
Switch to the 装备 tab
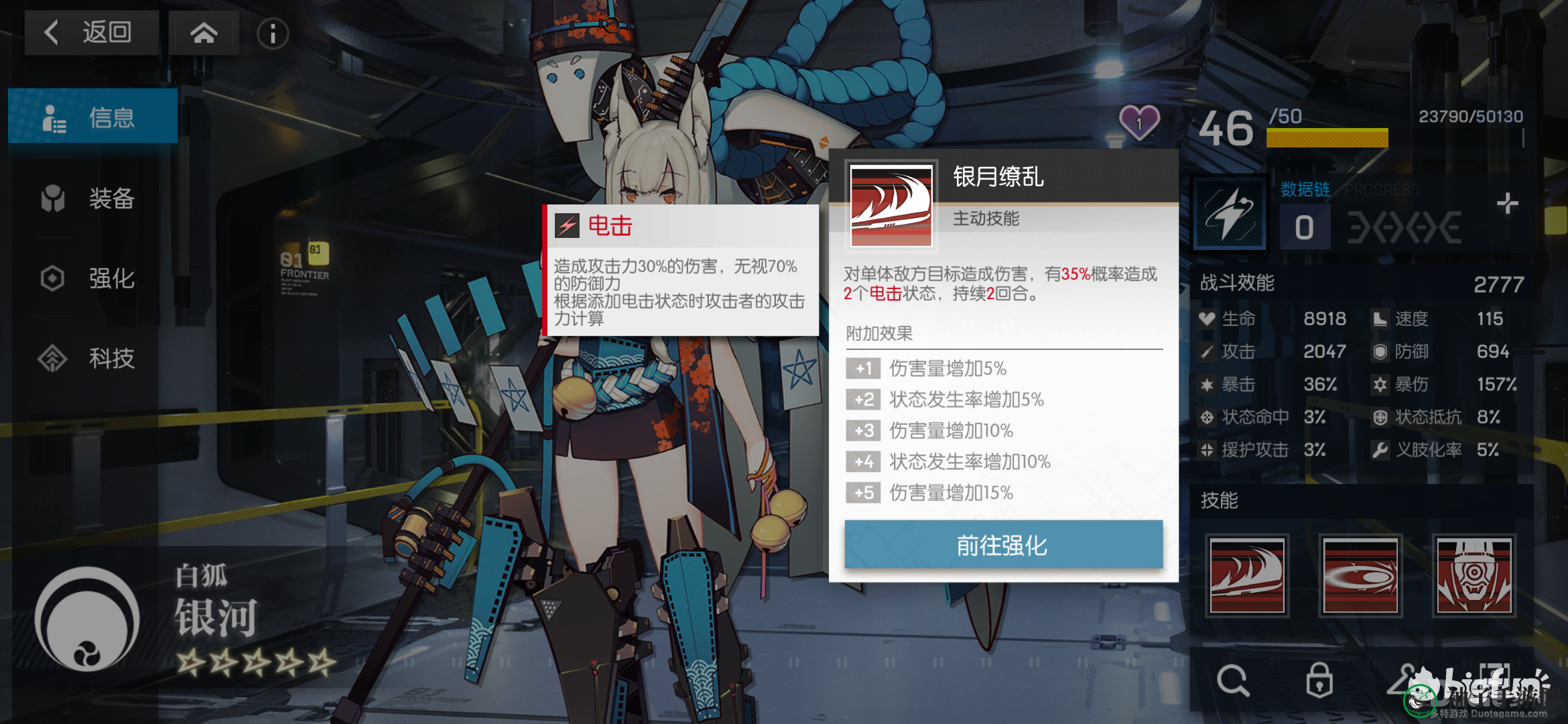click(93, 198)
